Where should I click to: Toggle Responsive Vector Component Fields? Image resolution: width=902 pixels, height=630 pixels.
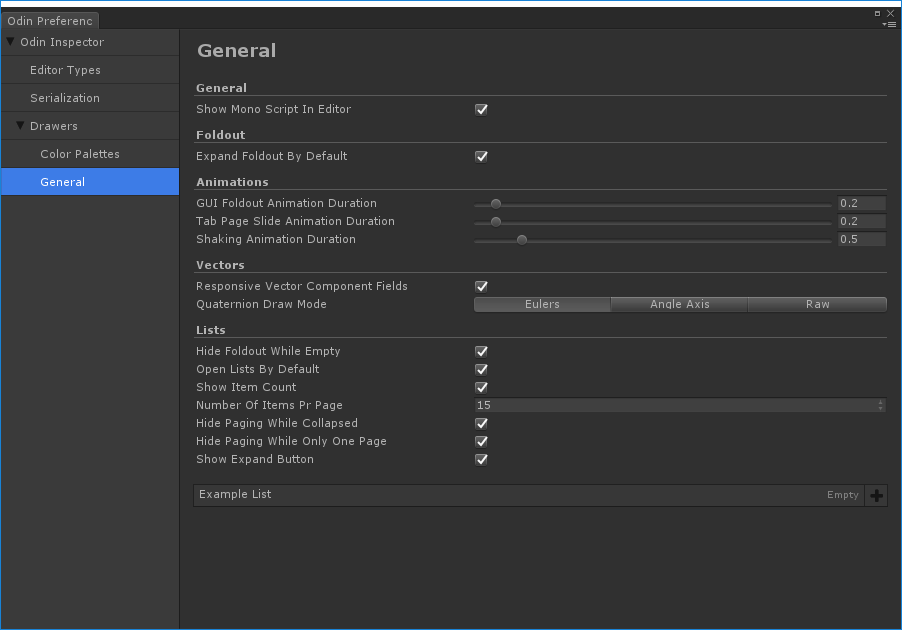(481, 286)
